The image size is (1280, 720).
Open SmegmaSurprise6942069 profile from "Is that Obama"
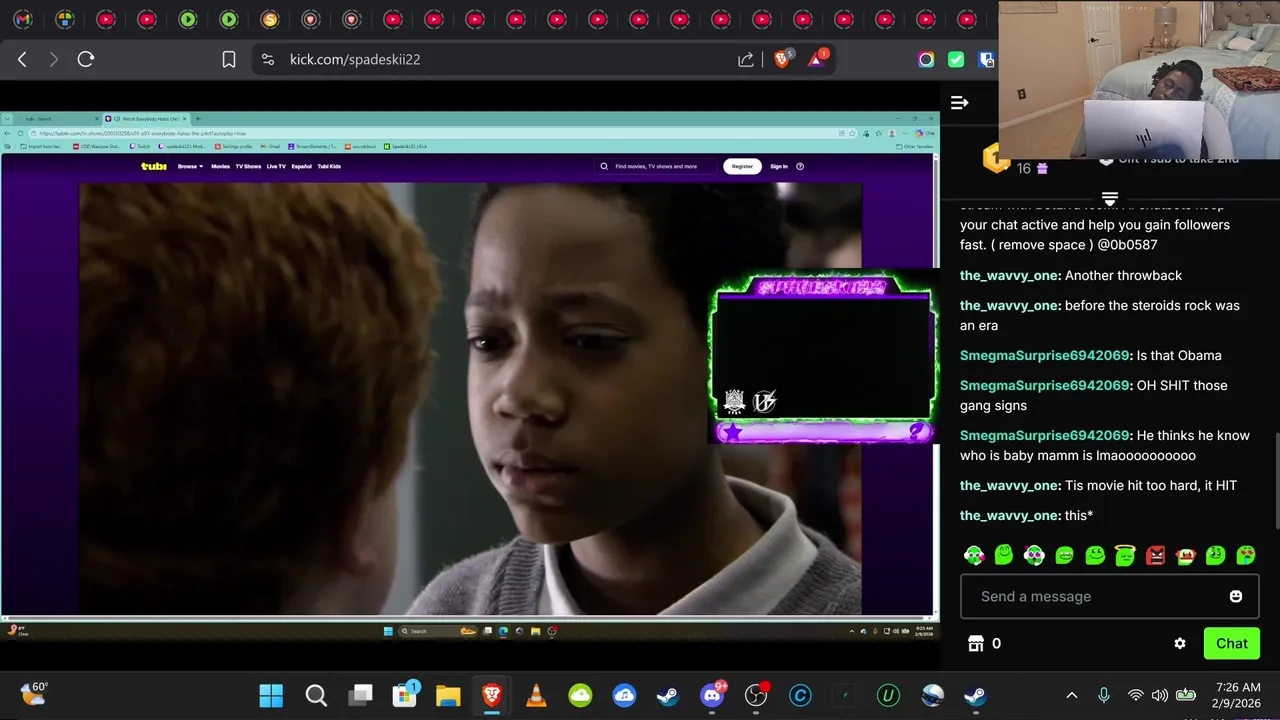[x=1045, y=355]
